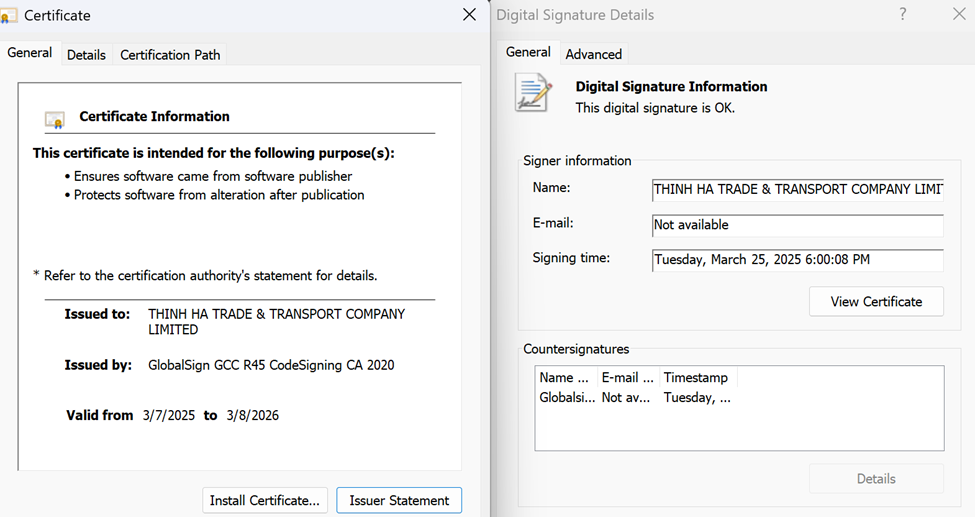Screen dimensions: 975x517
Task: Click the E-mail column header in Countersignatures
Action: [x=628, y=378]
